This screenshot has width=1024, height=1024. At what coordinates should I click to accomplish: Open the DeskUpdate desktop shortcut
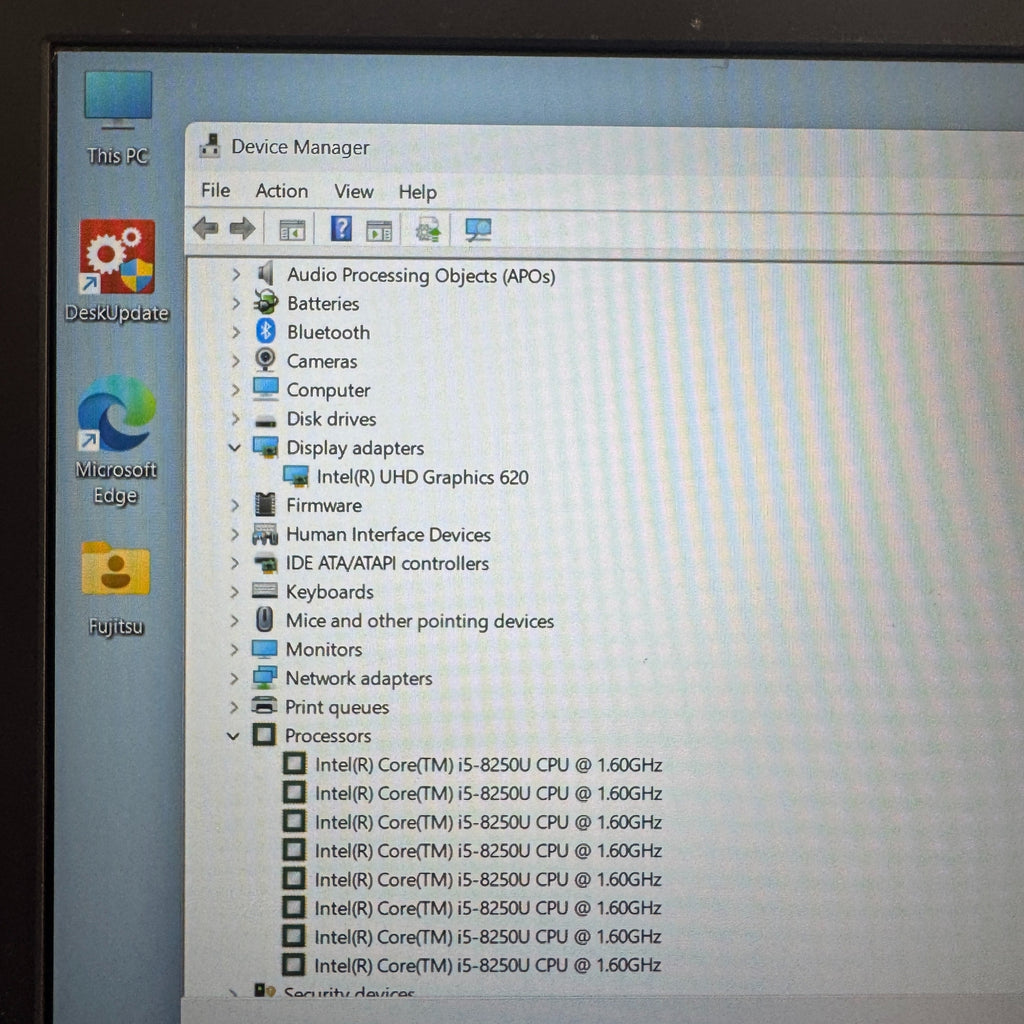point(117,258)
